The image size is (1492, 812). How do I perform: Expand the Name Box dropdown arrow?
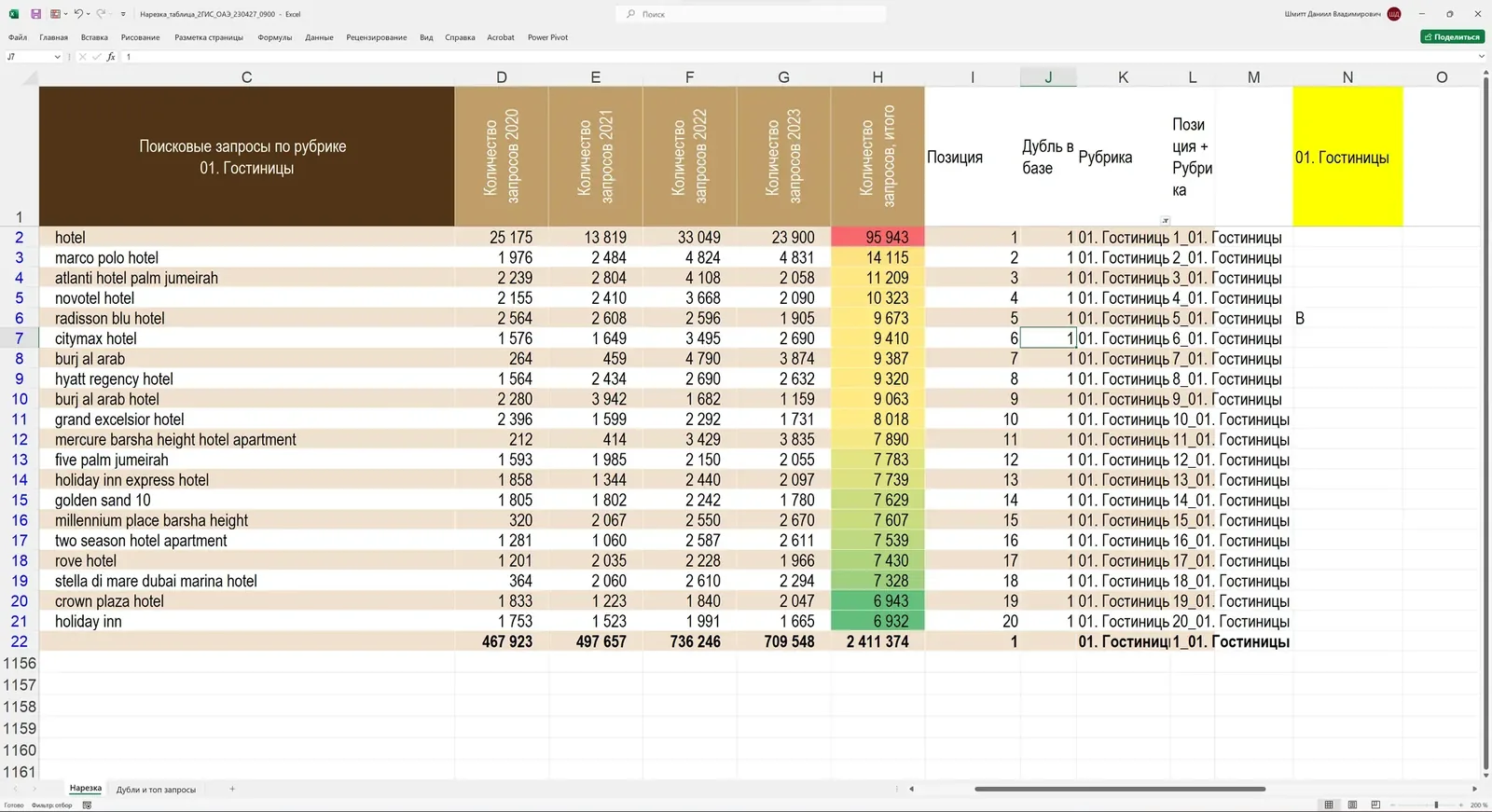click(57, 57)
